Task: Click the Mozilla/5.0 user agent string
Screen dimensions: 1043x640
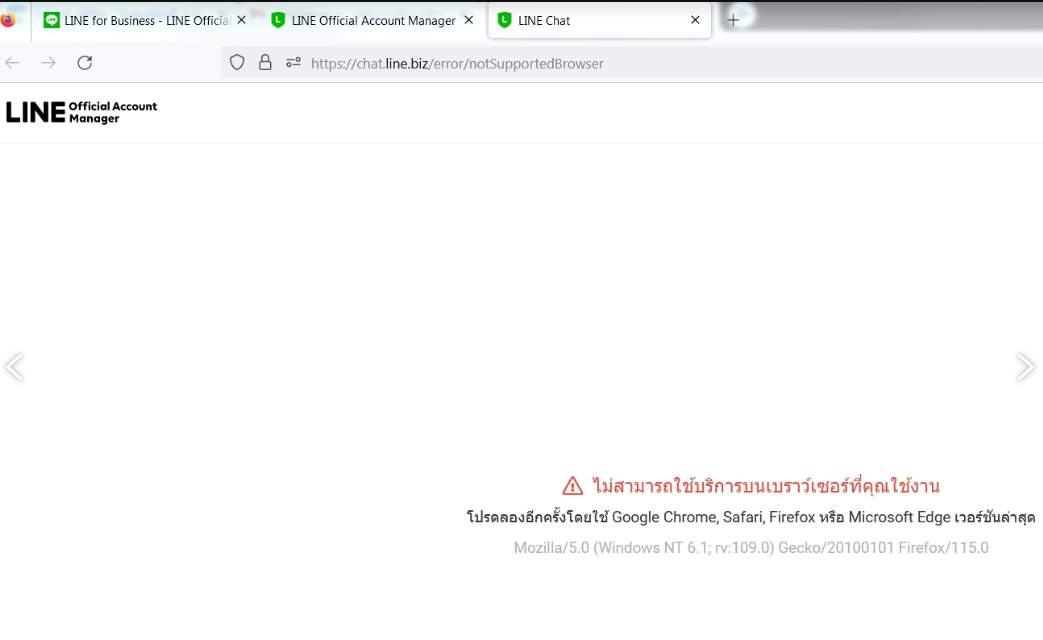Action: (751, 548)
